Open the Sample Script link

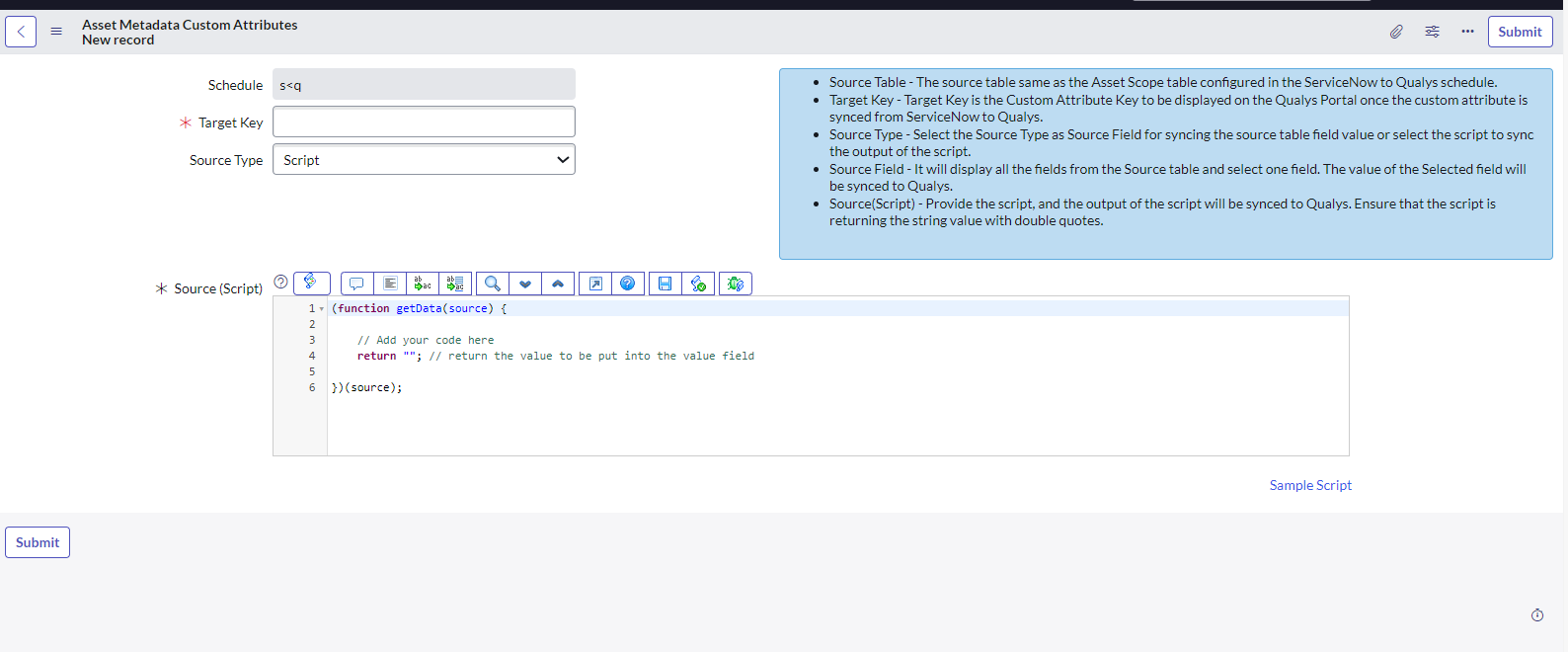(x=1310, y=485)
